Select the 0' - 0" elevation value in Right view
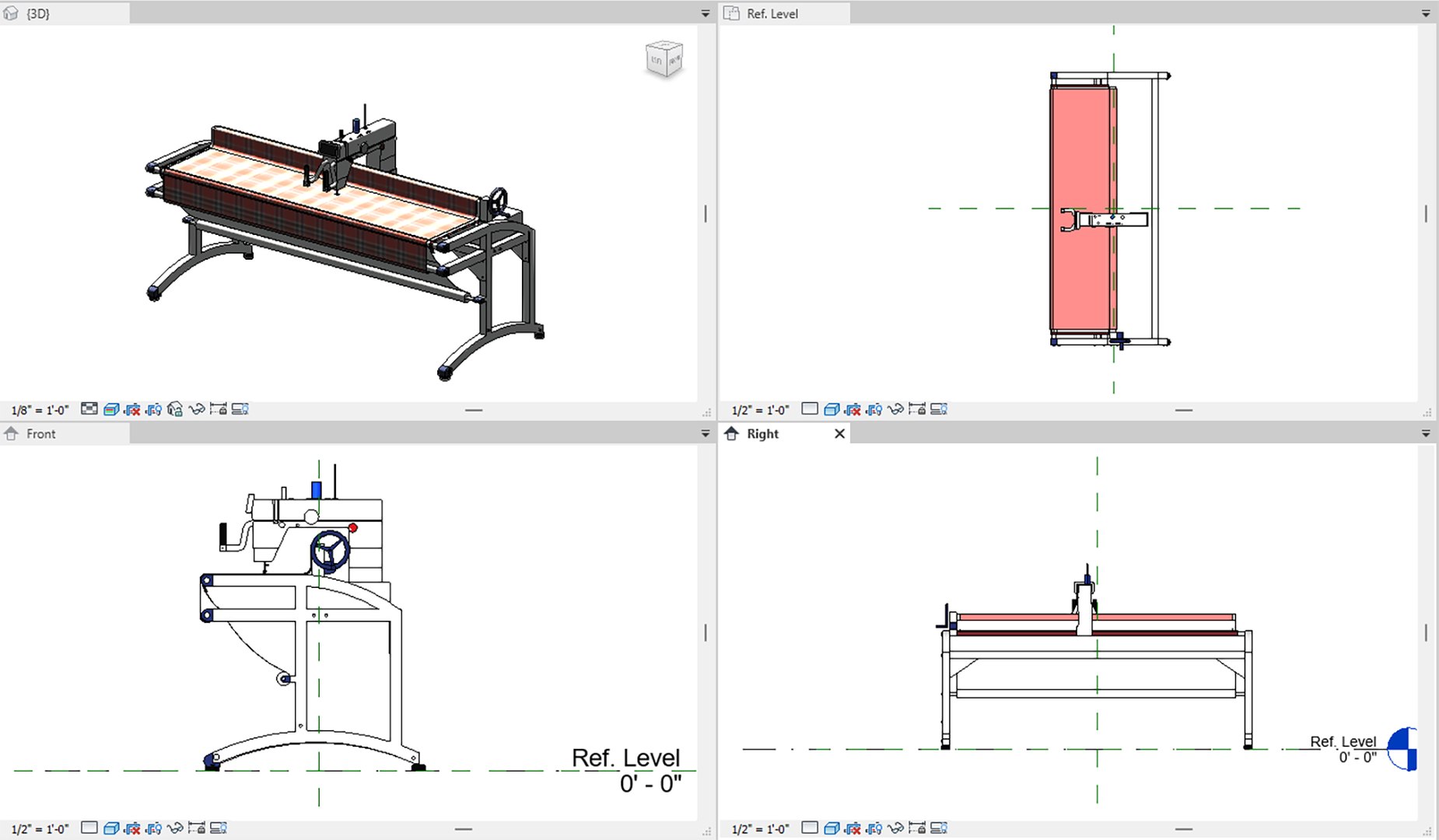Image resolution: width=1439 pixels, height=840 pixels. pos(1357,757)
